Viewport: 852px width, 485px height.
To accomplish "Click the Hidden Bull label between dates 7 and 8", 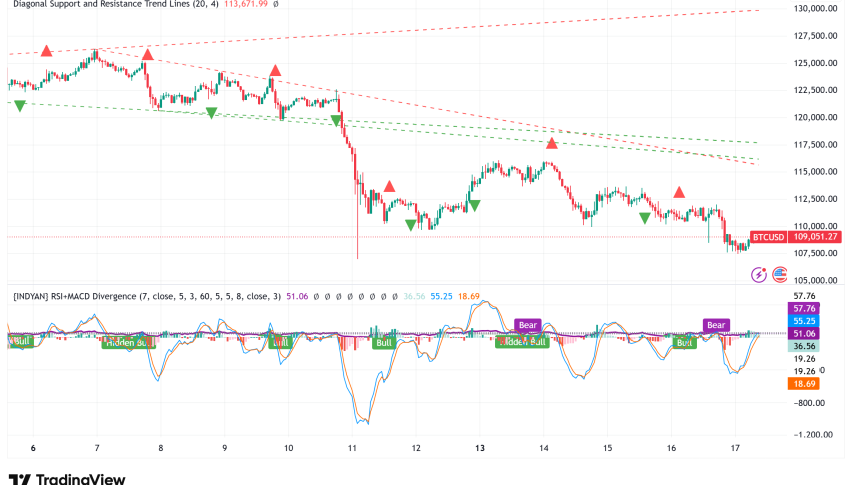I will (x=129, y=343).
